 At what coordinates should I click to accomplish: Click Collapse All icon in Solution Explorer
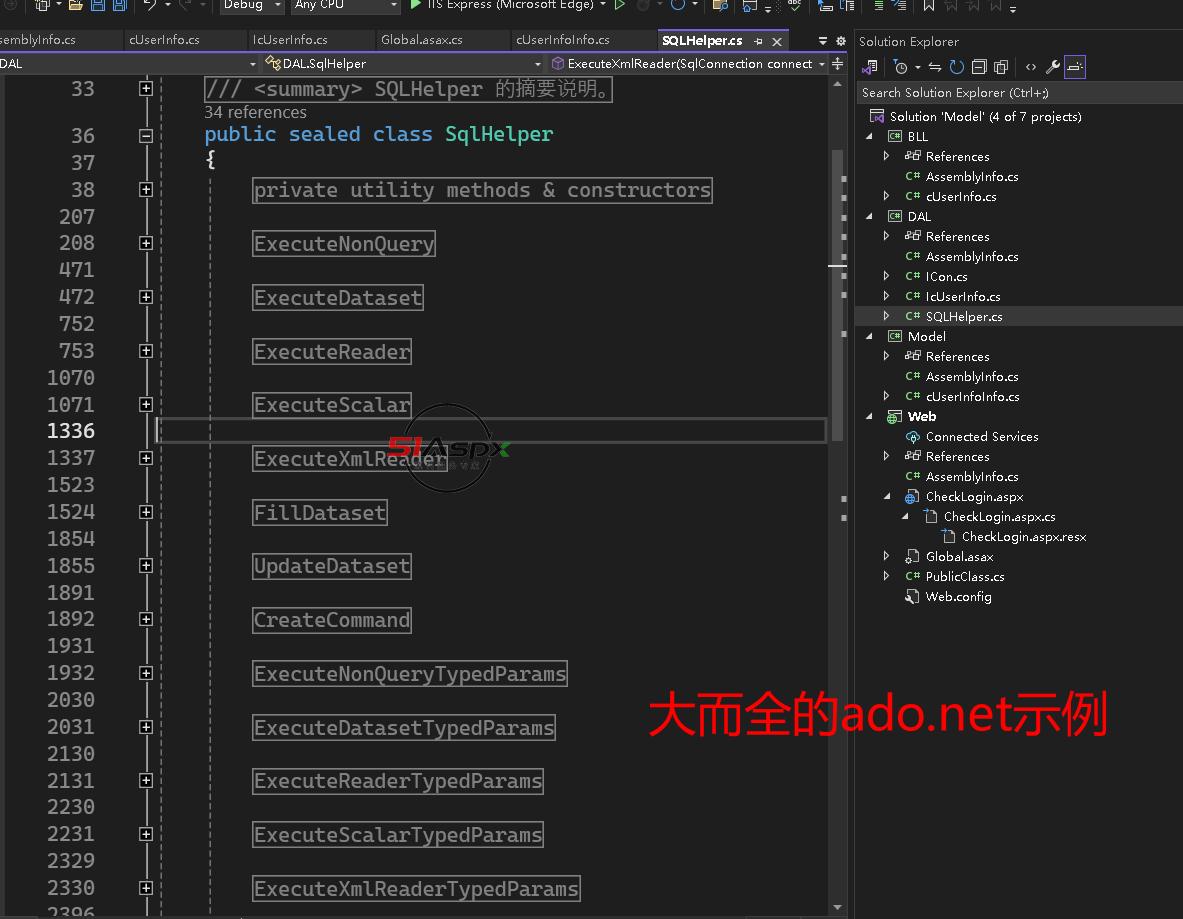979,67
